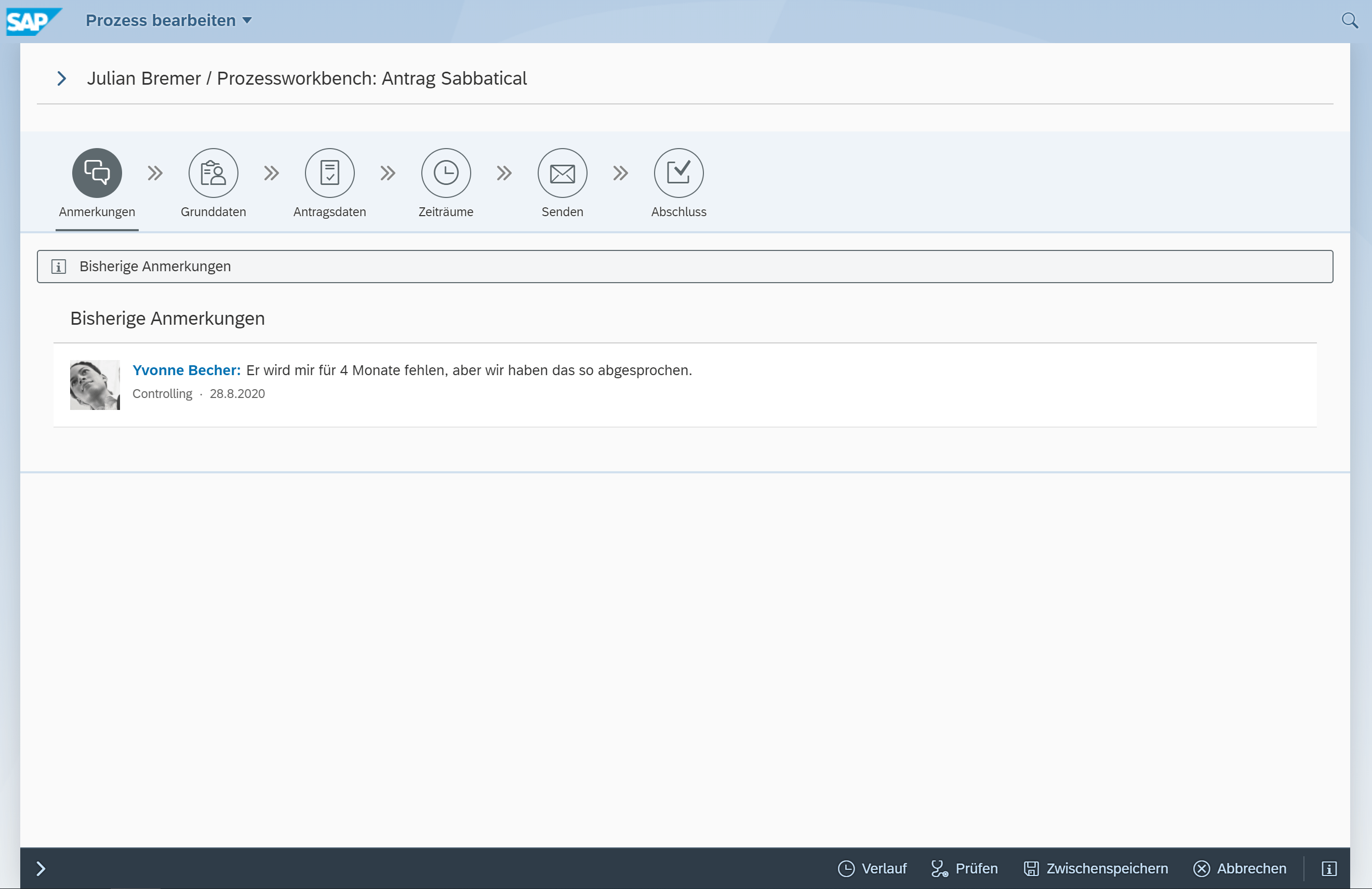Image resolution: width=1372 pixels, height=889 pixels.
Task: Click the Abschluss tab label
Action: (x=679, y=211)
